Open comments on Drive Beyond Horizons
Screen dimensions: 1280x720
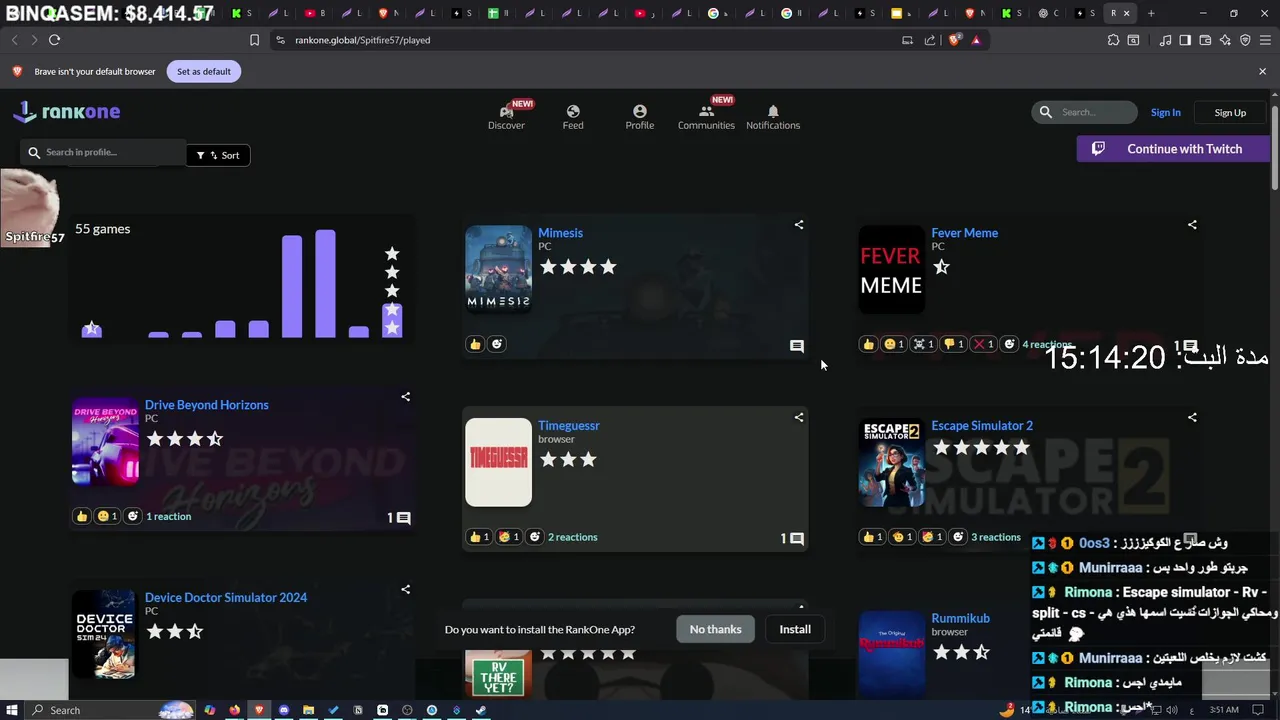(x=403, y=518)
